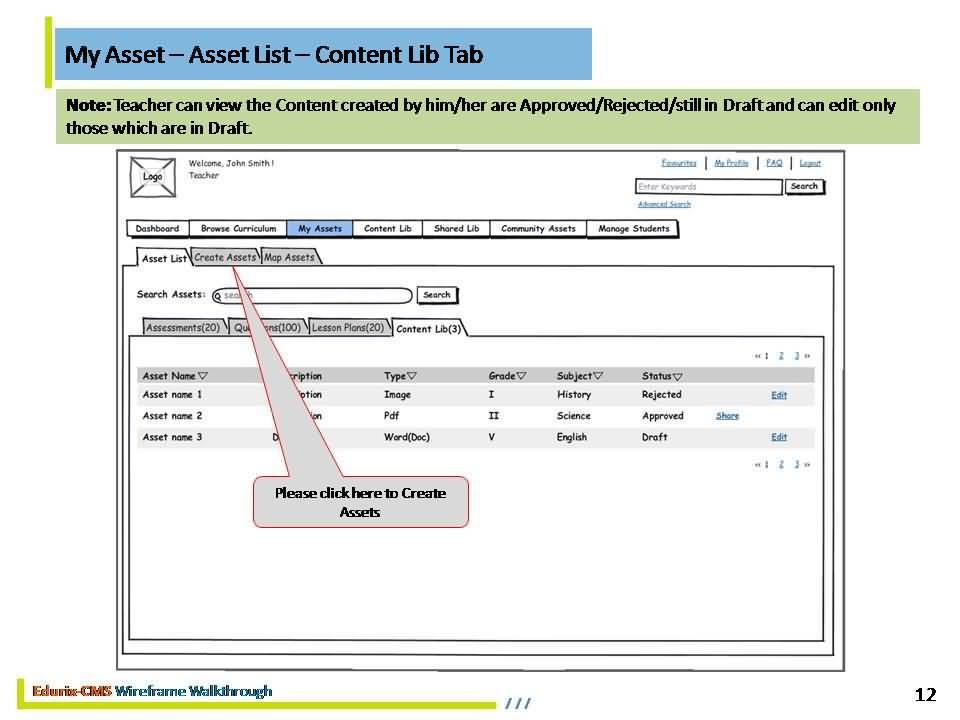Toggle sorting on the Status column
Screen dimensions: 960x720
point(677,378)
